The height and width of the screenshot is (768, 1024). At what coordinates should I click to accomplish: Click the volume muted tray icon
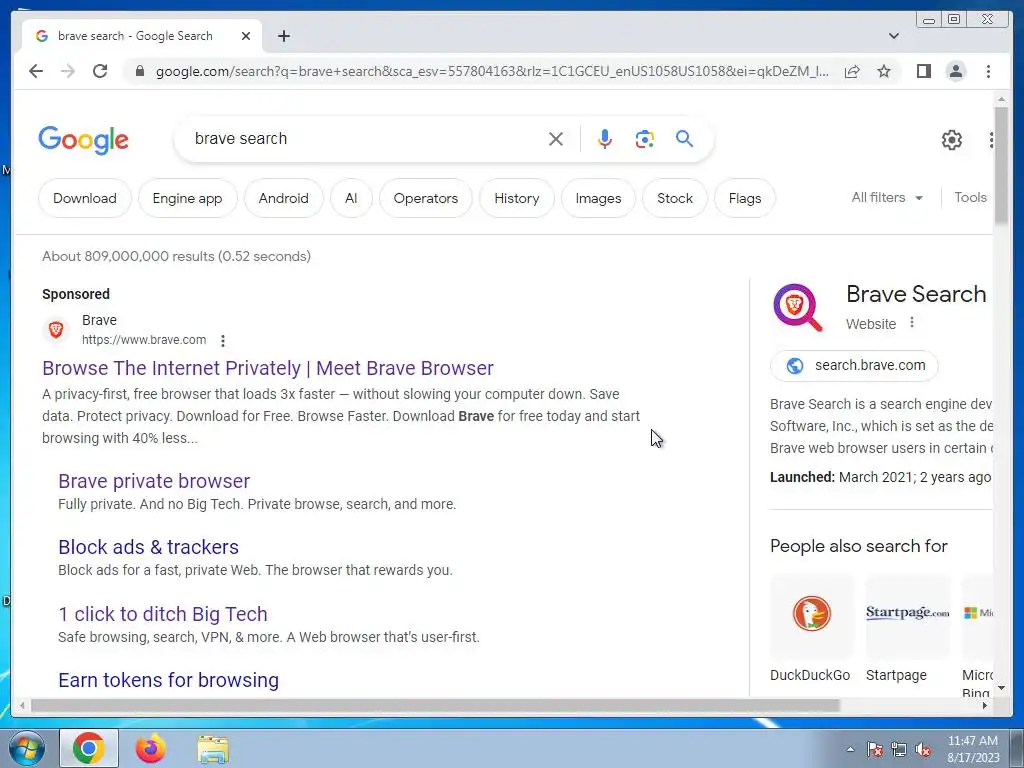click(923, 750)
